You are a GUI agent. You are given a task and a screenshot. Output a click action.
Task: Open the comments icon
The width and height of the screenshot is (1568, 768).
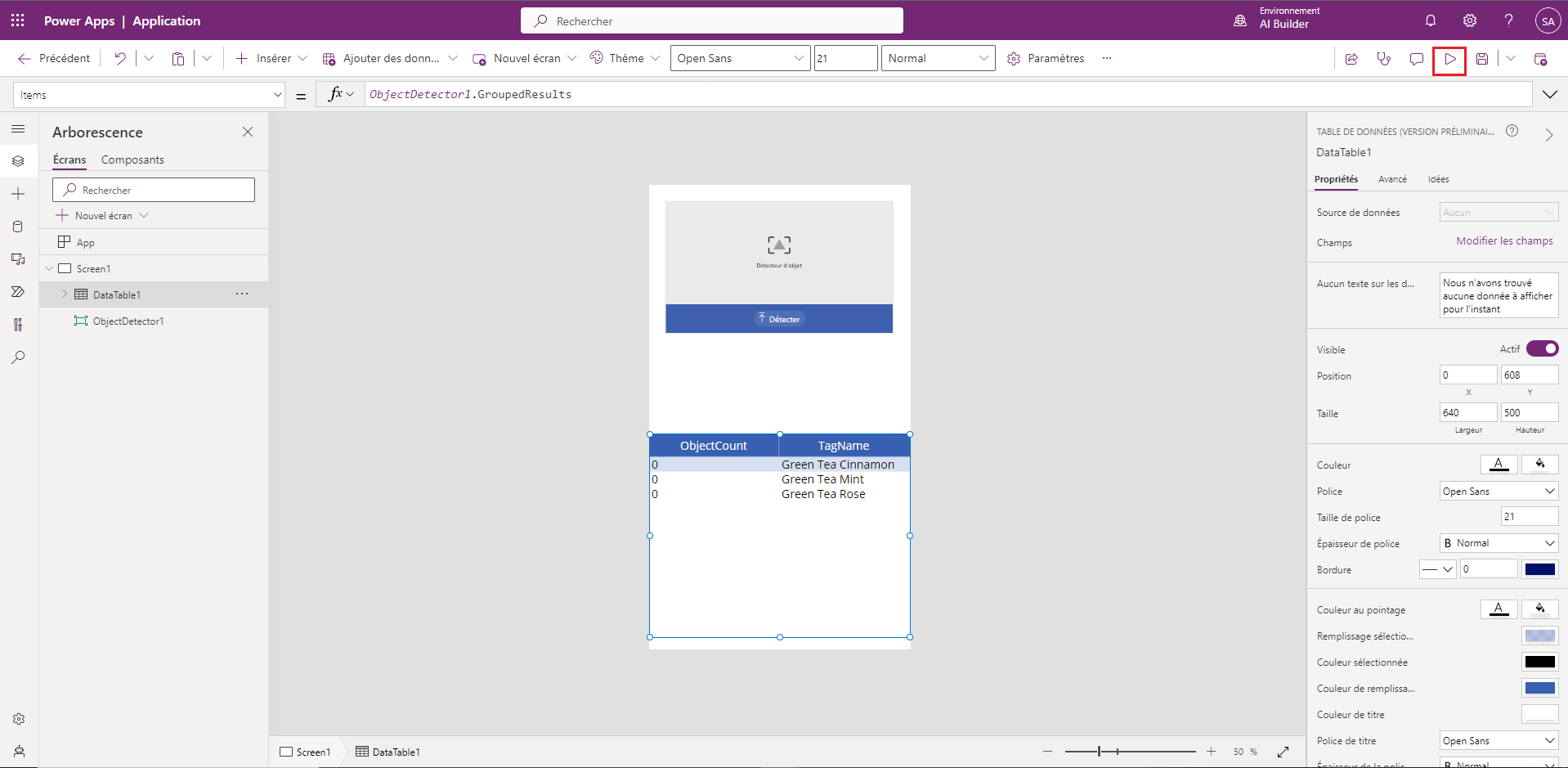coord(1417,59)
